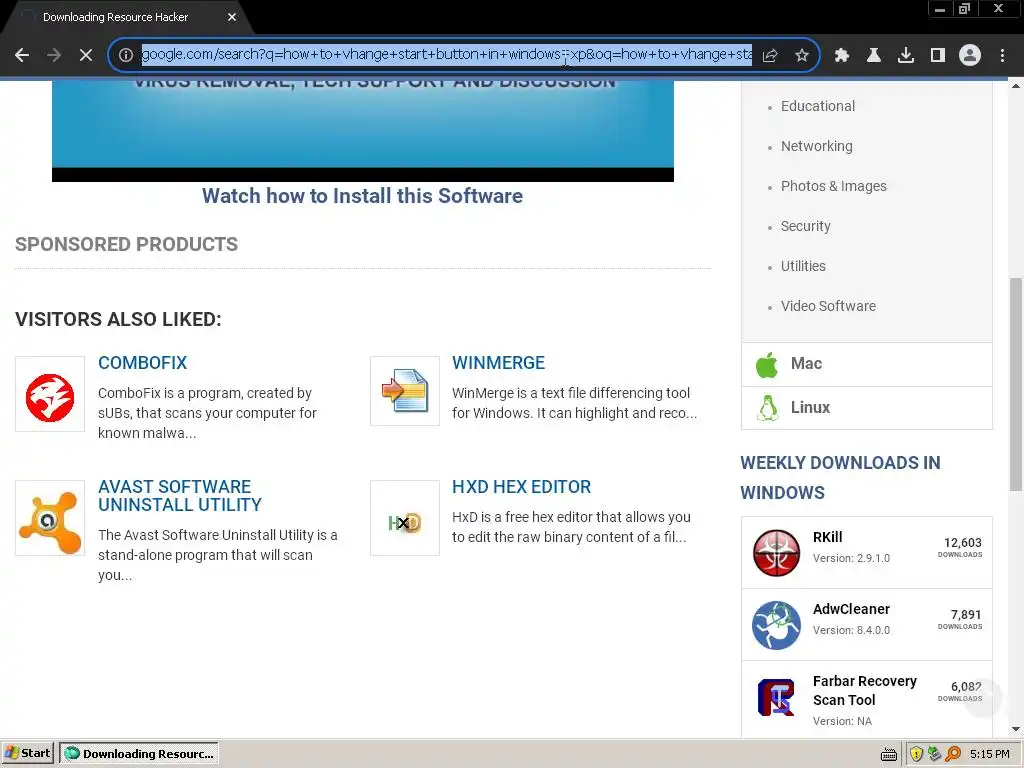Image resolution: width=1024 pixels, height=768 pixels.
Task: Click the AdwCleaner bug icon
Action: [x=776, y=625]
